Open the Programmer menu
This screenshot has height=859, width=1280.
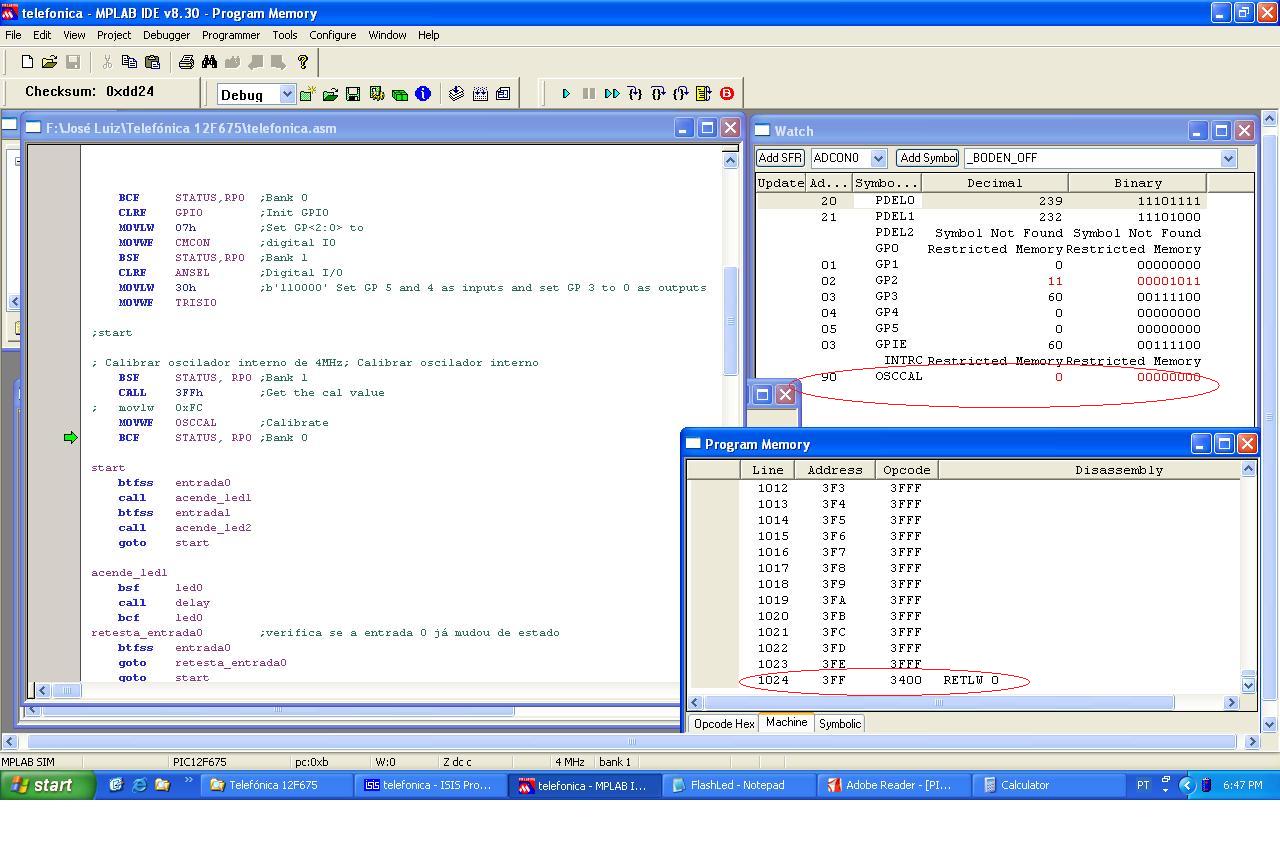tap(231, 35)
